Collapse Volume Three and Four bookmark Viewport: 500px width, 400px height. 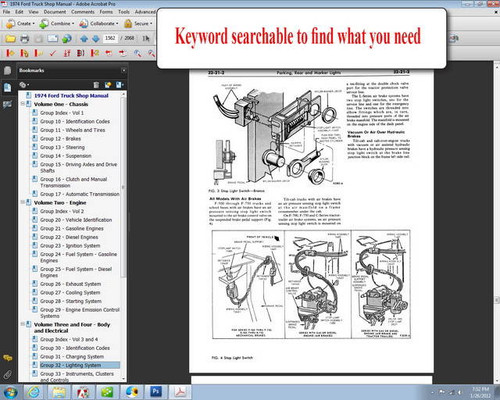pyautogui.click(x=23, y=324)
